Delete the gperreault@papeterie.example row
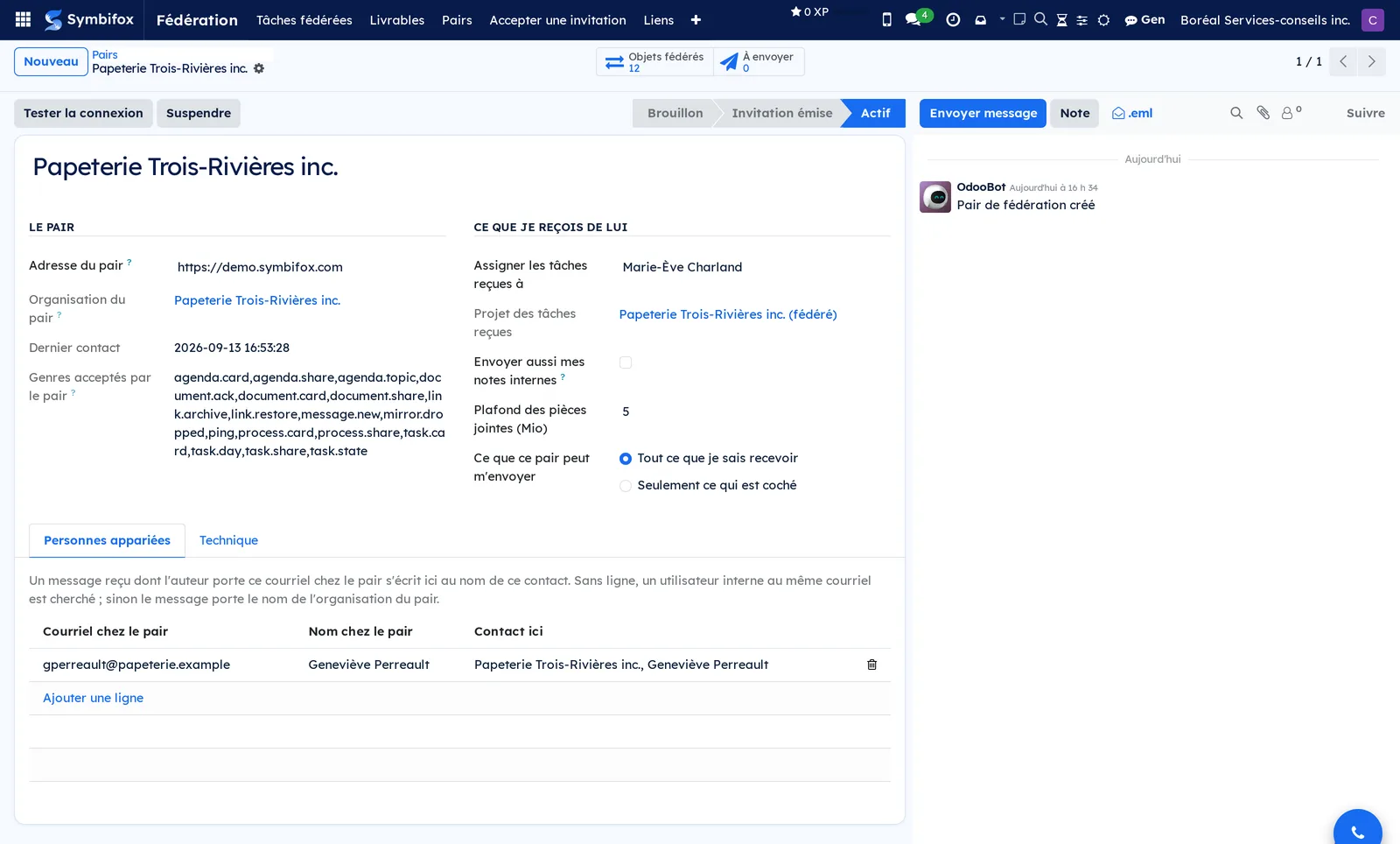This screenshot has height=844, width=1400. pyautogui.click(x=871, y=665)
